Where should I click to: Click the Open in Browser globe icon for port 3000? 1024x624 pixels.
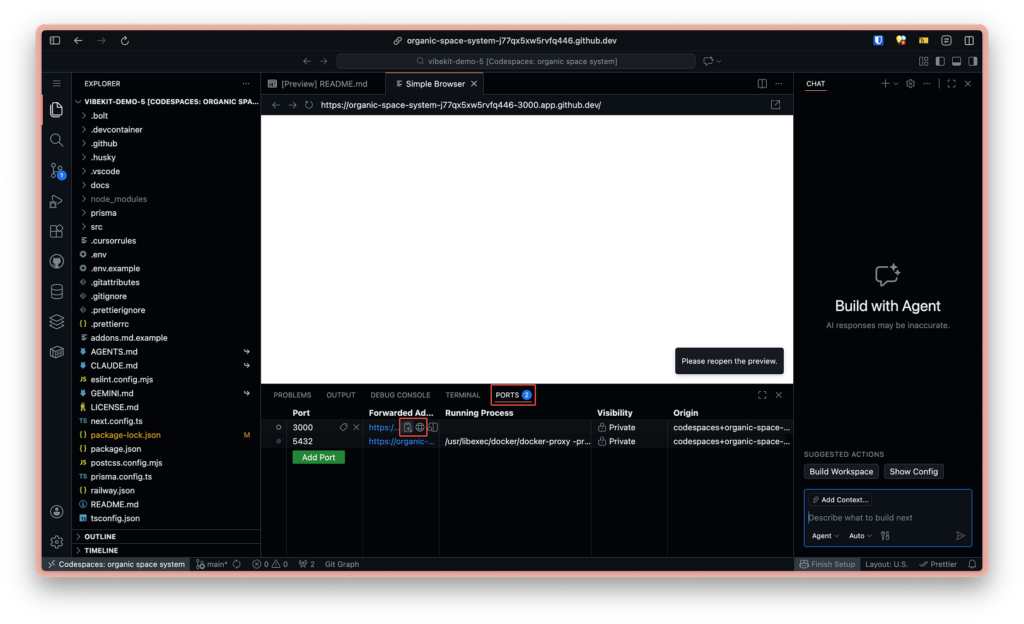coord(420,427)
